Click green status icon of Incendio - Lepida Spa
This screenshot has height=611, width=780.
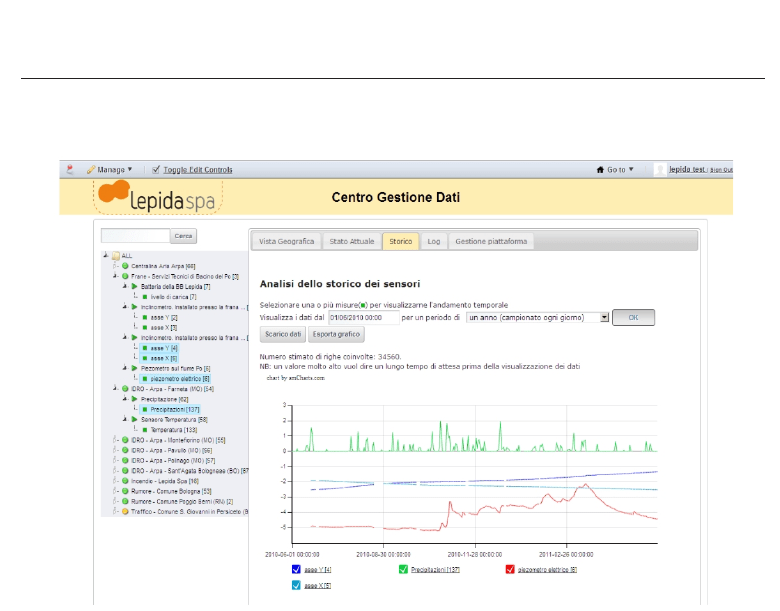pyautogui.click(x=125, y=481)
